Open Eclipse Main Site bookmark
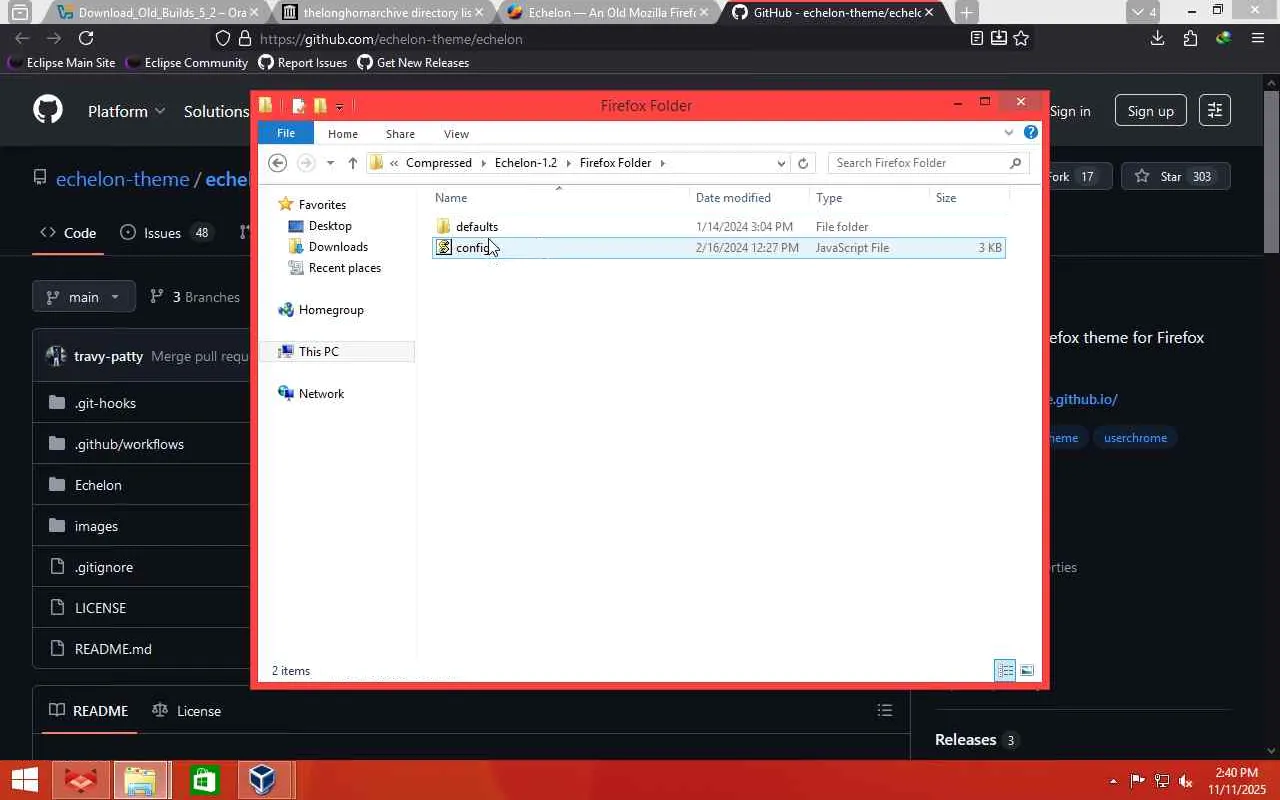Viewport: 1280px width, 800px height. 62,62
